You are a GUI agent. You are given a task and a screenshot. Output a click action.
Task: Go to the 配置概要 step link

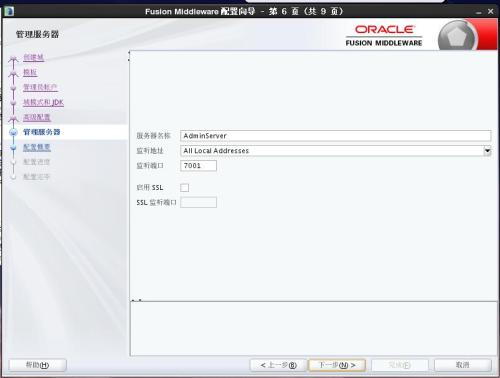(x=37, y=147)
